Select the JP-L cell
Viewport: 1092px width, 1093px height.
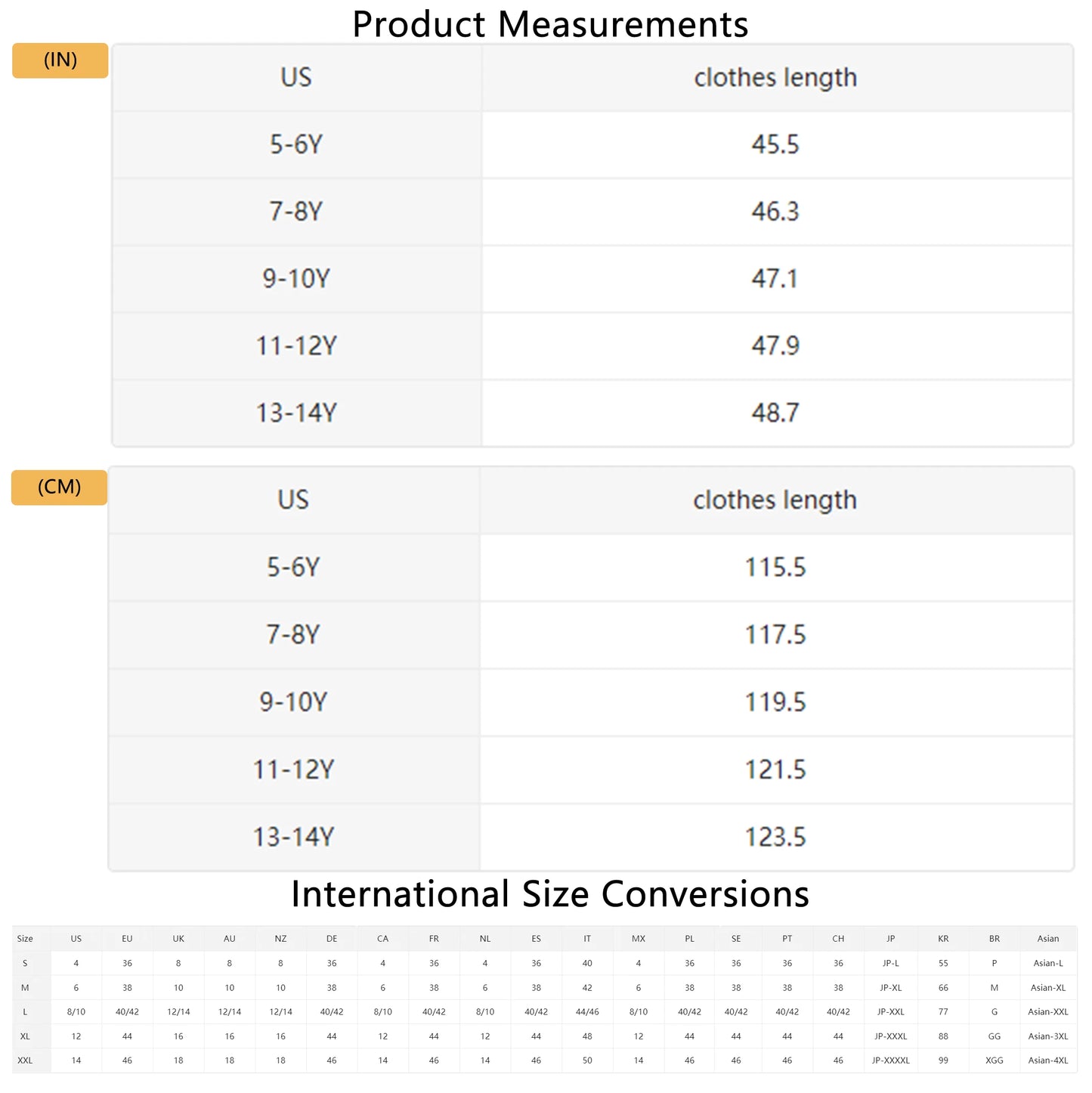[891, 964]
